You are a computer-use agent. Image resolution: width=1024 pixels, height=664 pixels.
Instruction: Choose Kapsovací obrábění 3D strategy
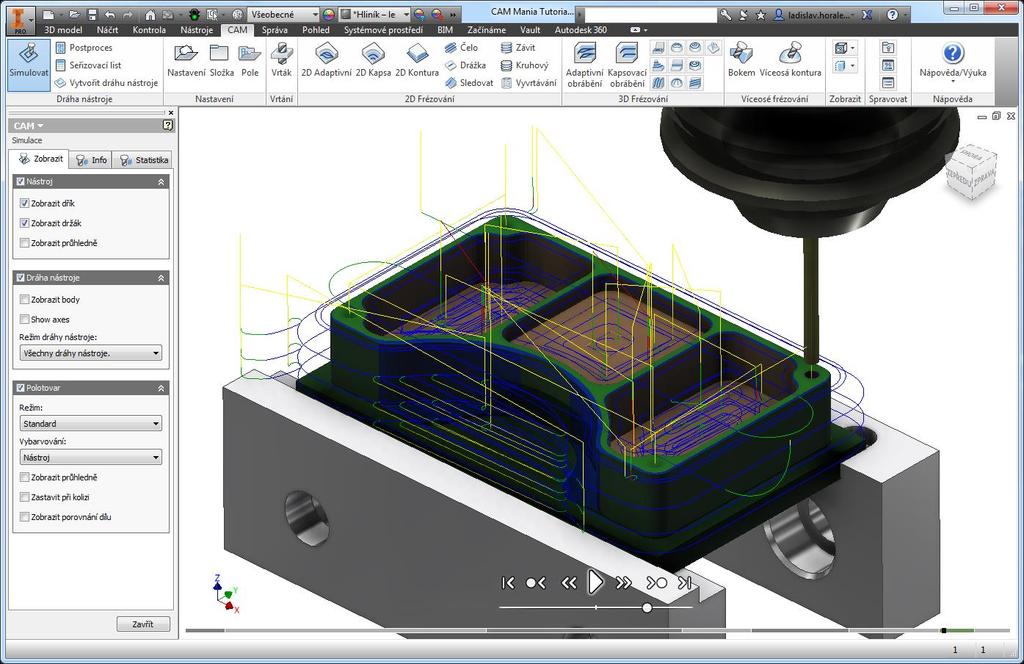pos(627,65)
